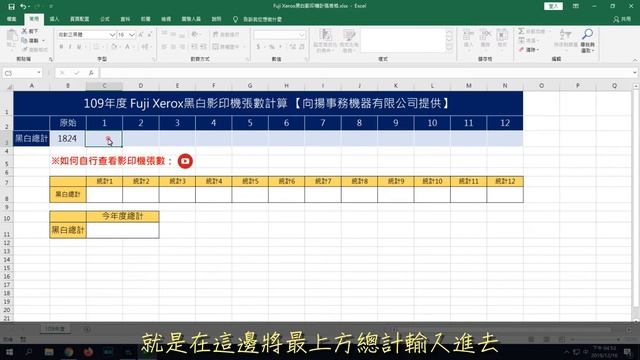
Task: Open the number format dropdown
Action: pyautogui.click(x=301, y=35)
